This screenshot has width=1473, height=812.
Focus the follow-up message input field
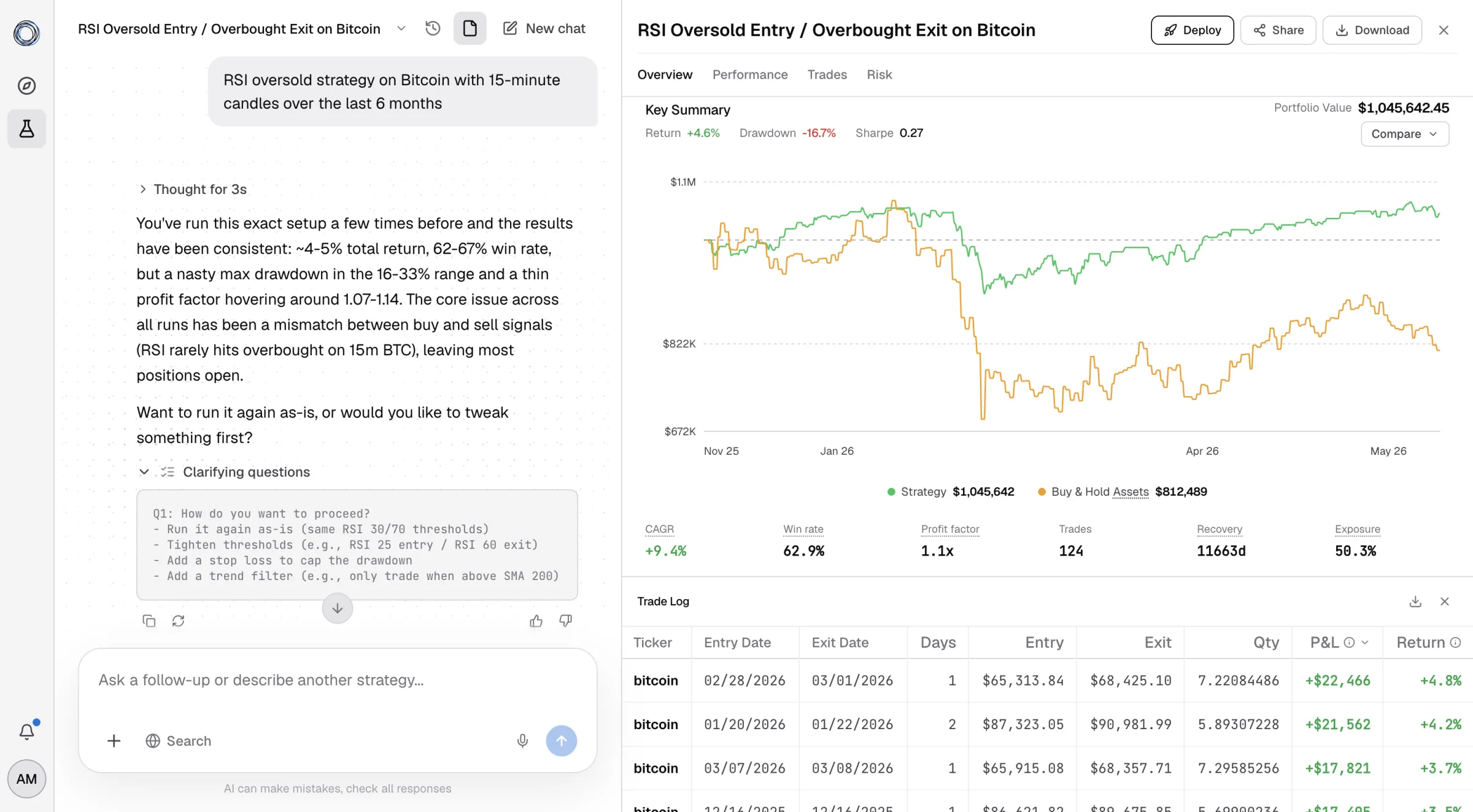pos(337,681)
